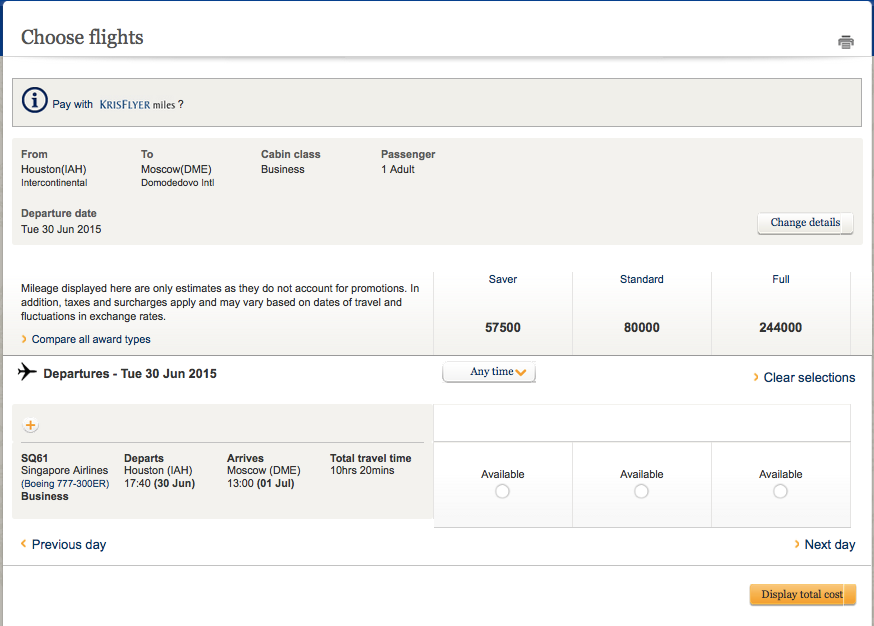This screenshot has height=626, width=874.
Task: Click the Moscow(DME) destination text
Action: [x=176, y=169]
